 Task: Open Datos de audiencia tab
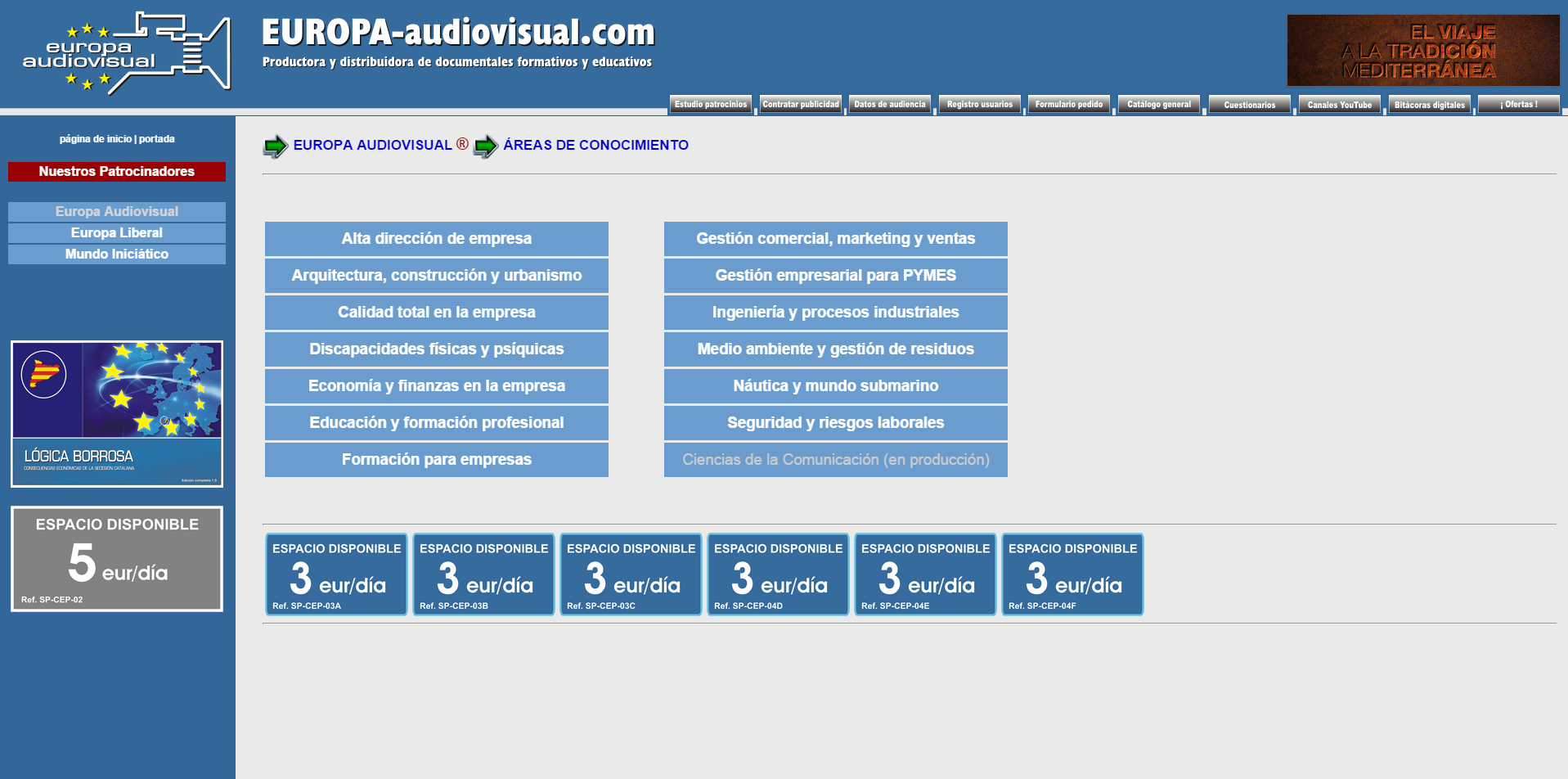coord(890,105)
